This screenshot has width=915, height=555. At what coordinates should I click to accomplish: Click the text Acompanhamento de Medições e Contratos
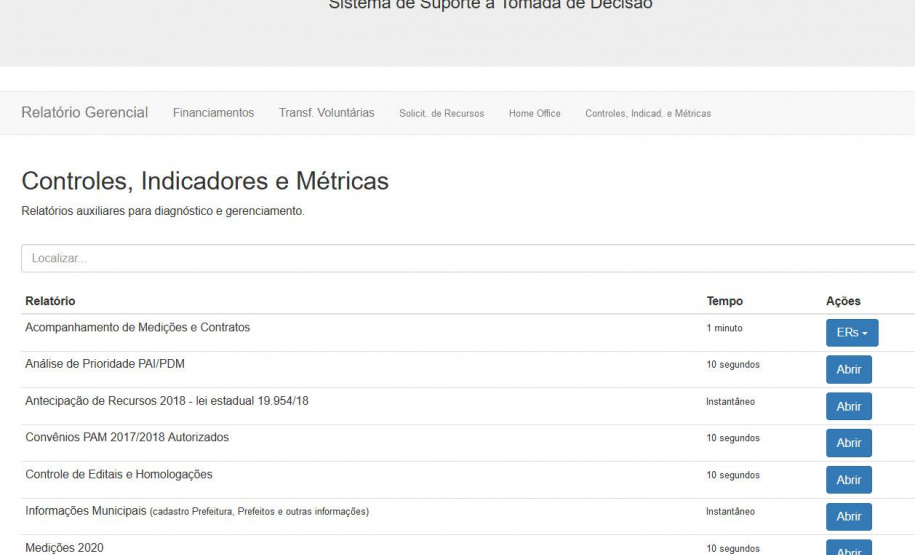tap(138, 327)
